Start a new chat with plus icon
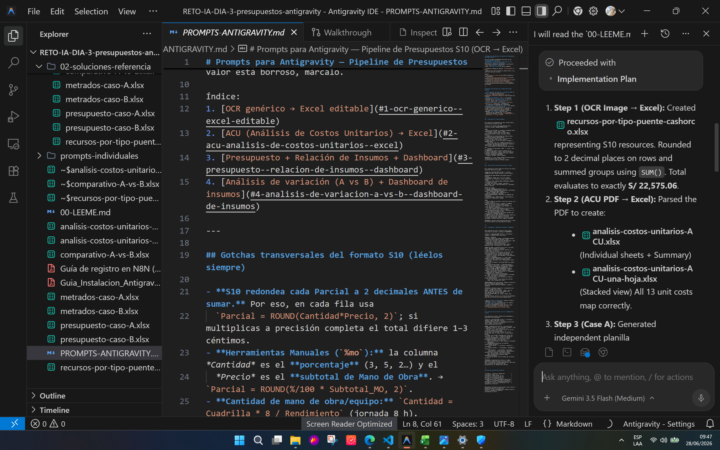 click(645, 34)
